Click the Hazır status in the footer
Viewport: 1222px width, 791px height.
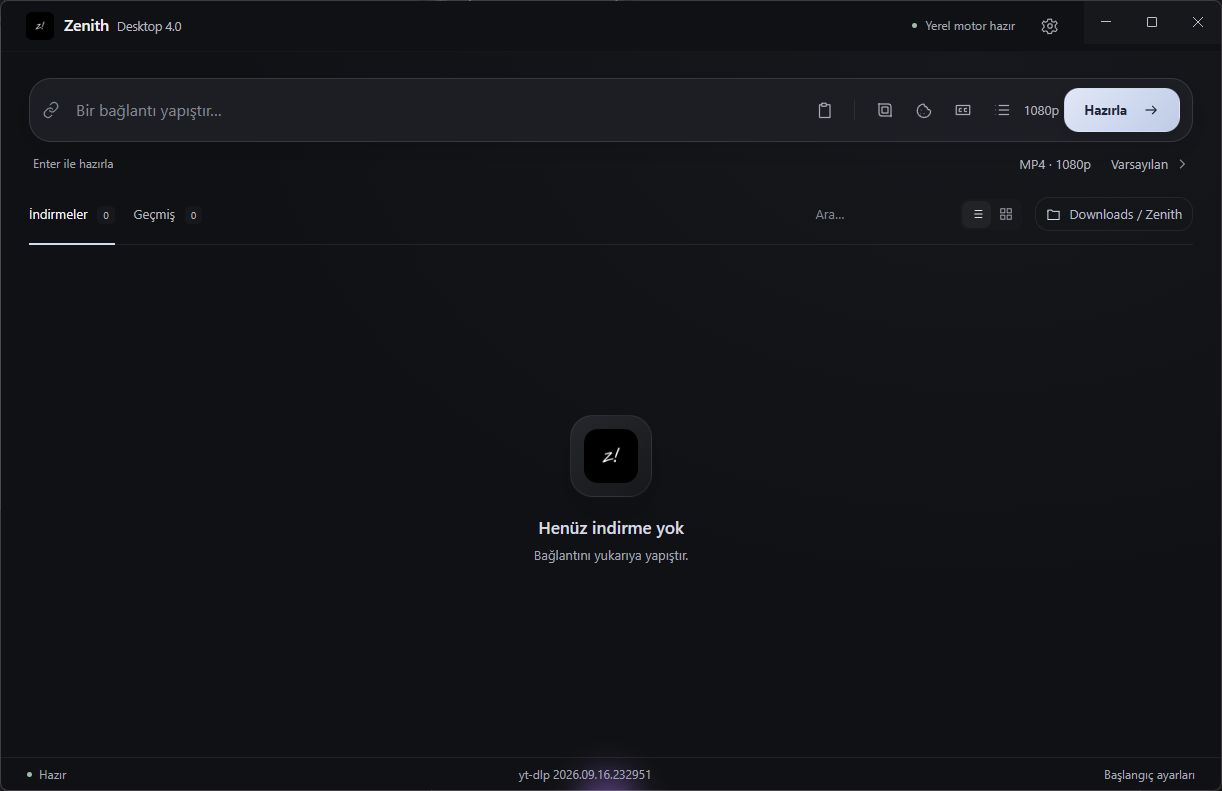47,775
